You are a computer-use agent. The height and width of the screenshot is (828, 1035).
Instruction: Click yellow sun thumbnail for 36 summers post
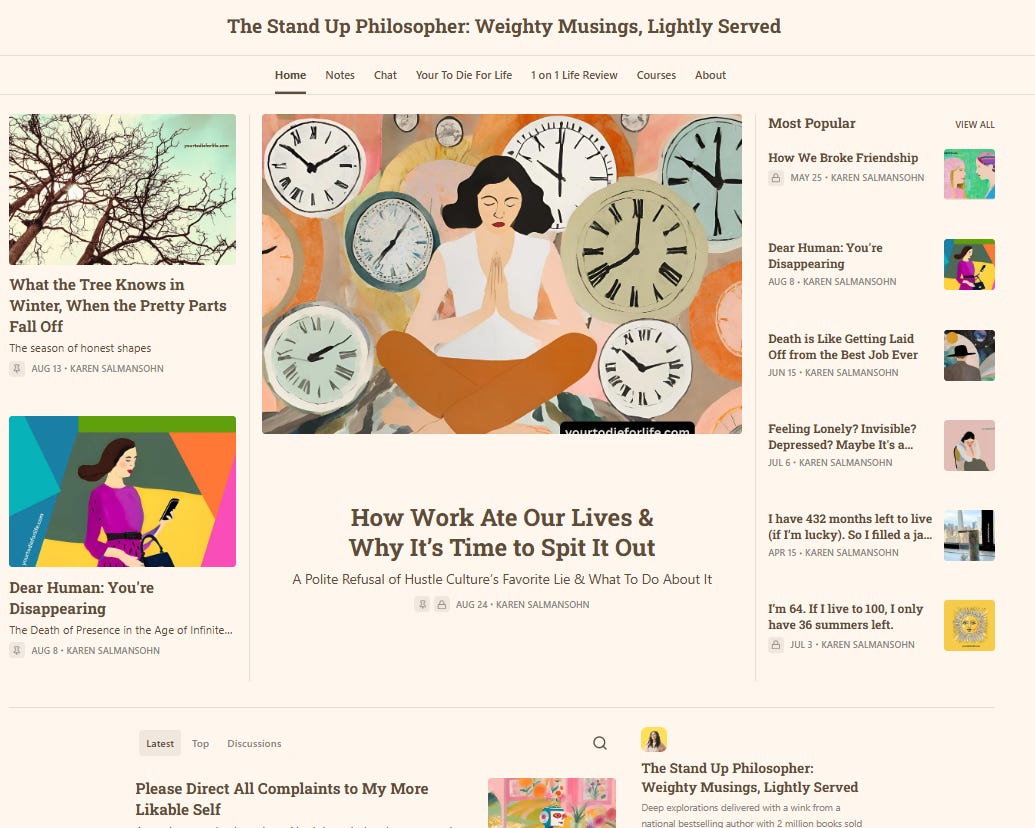[x=969, y=625]
